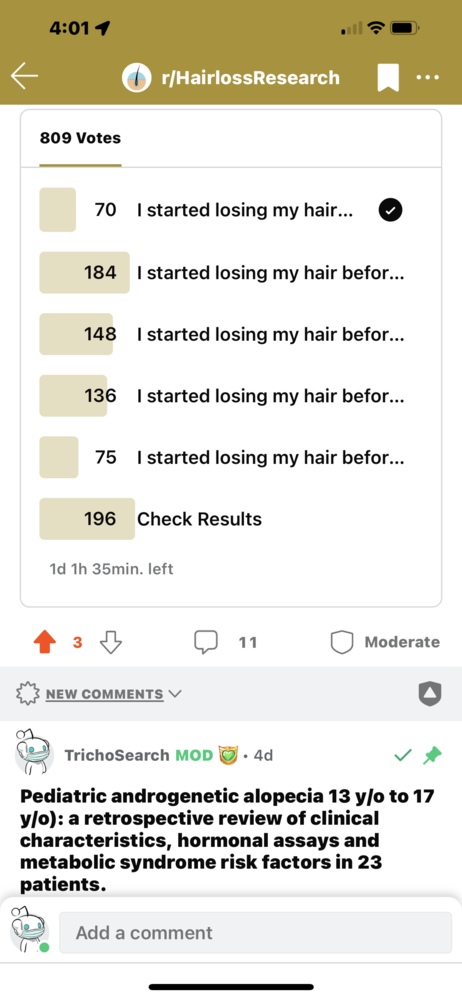Screen dimensions: 462x1000
Task: Select the checked poll option with 70 votes
Action: point(231,210)
